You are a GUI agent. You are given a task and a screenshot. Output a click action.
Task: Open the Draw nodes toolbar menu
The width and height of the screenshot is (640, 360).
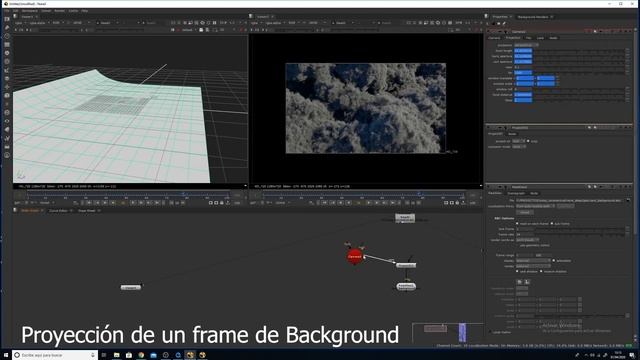click(x=7, y=28)
